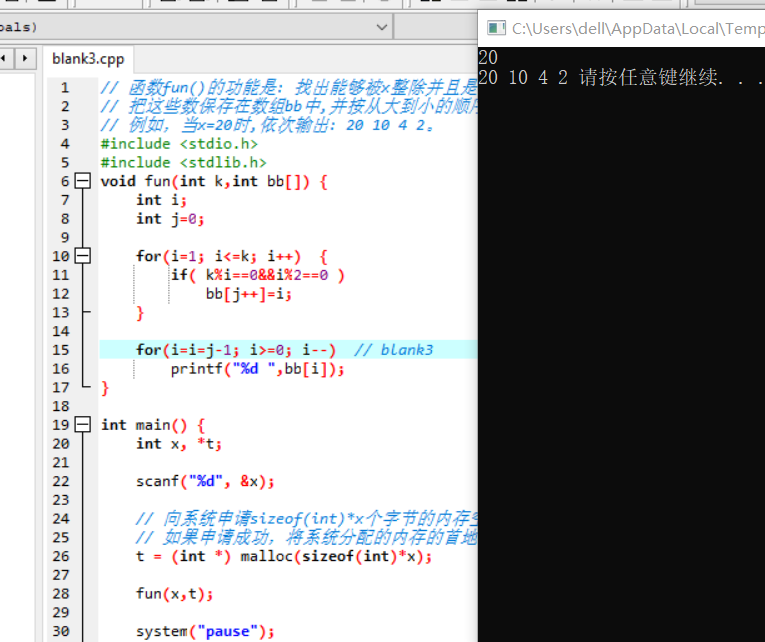Click comment line 1 starting with '函数fun()的功能是'
Image resolution: width=765 pixels, height=642 pixels.
pos(289,88)
